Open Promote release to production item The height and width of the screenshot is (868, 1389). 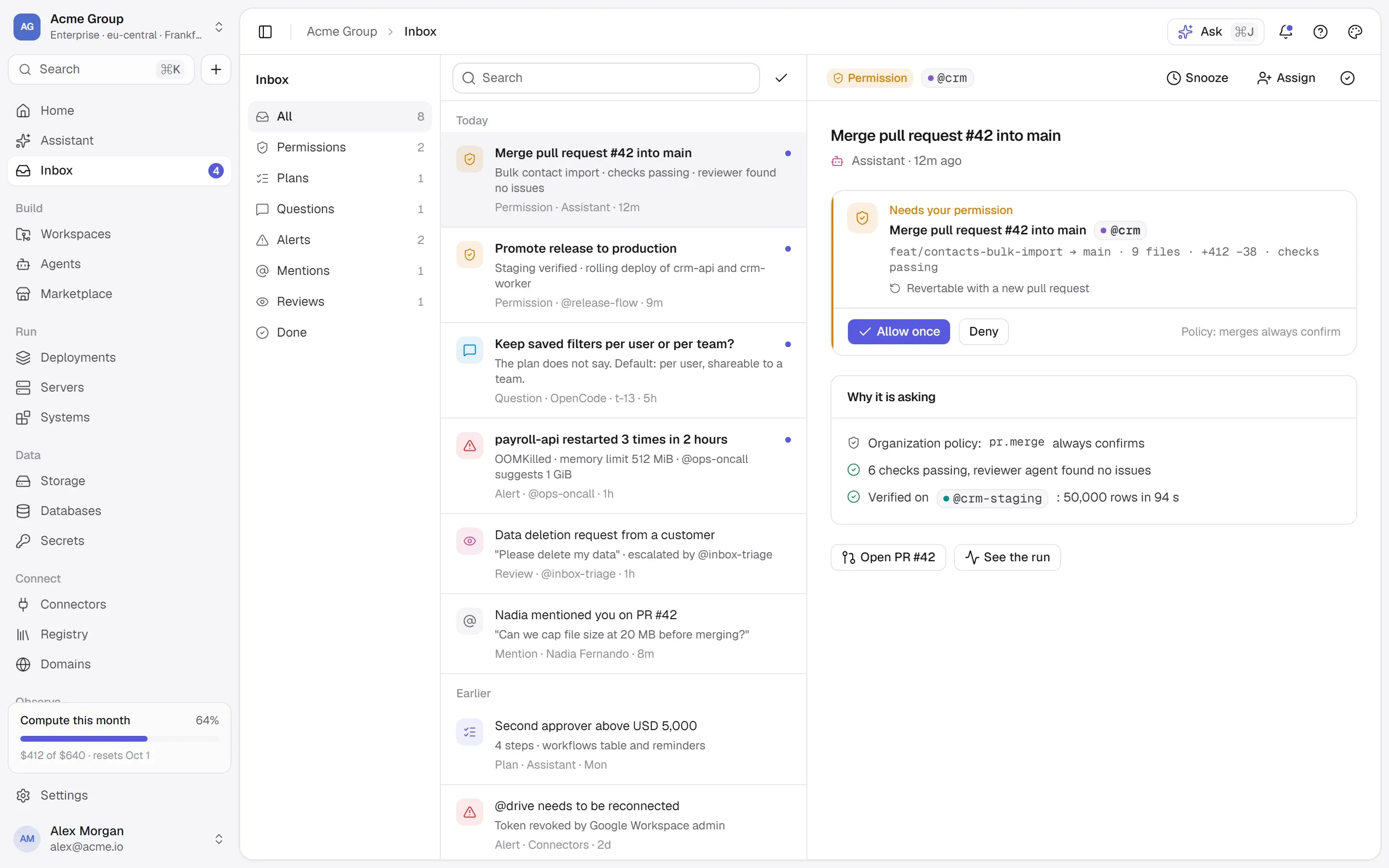(x=623, y=275)
